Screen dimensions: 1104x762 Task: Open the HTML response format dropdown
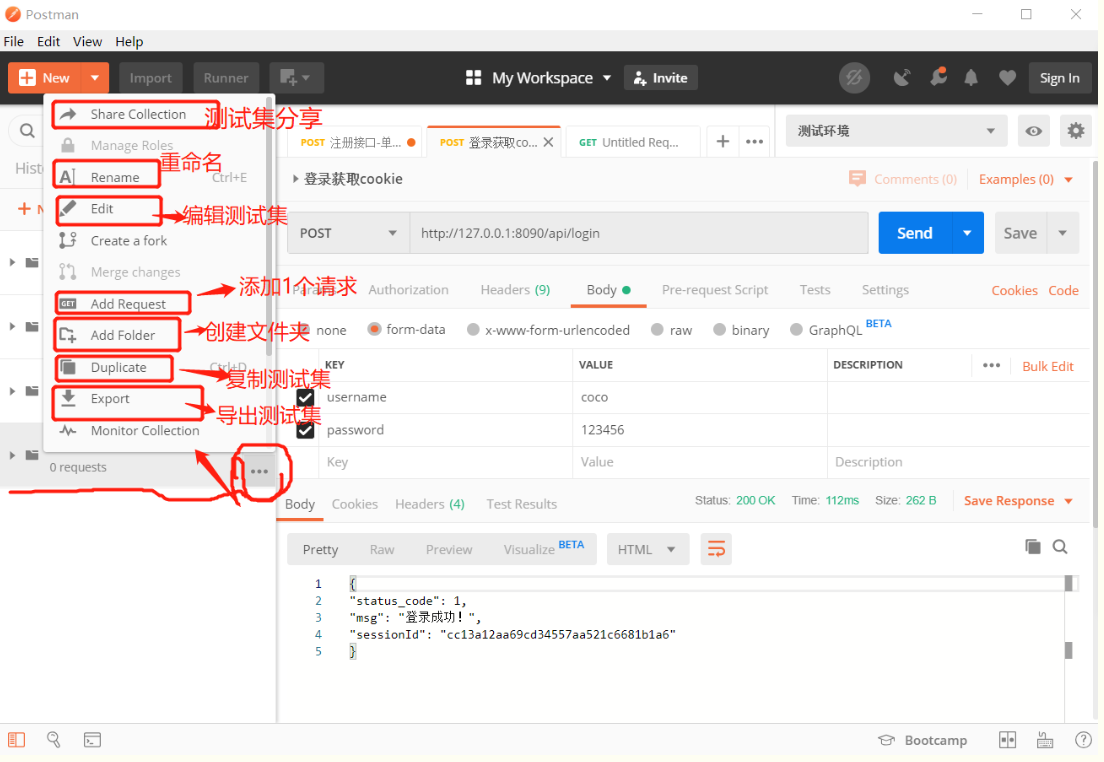tap(646, 549)
